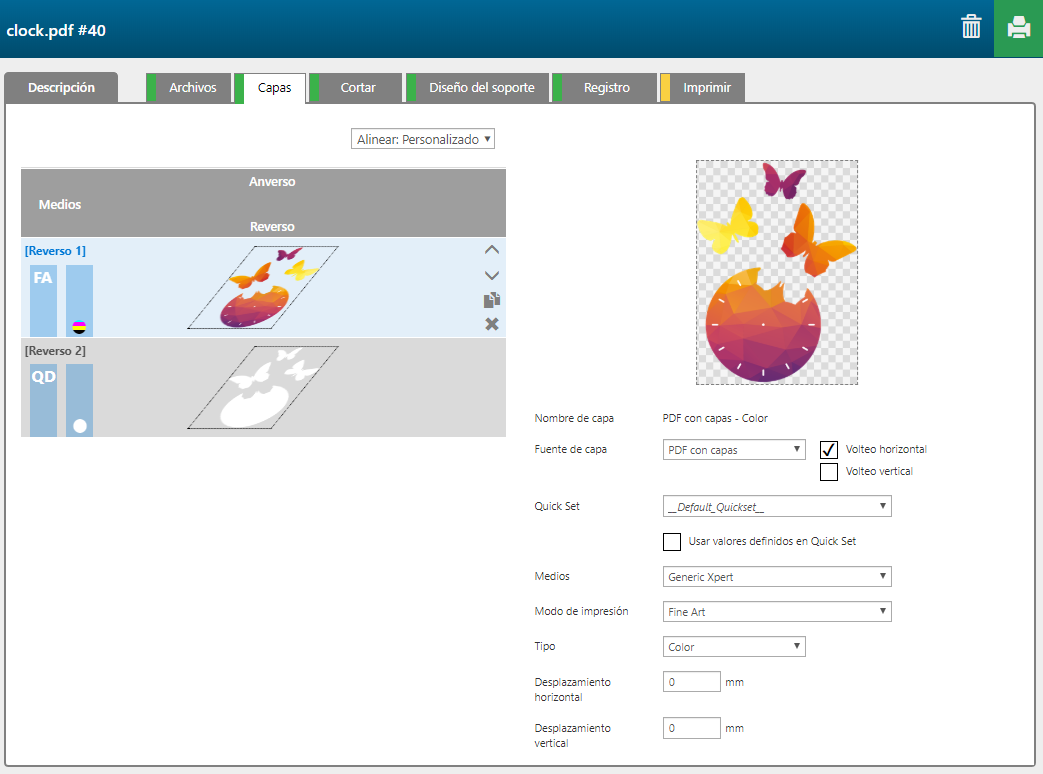Duplicate the Reverso 1 layer

[x=491, y=300]
